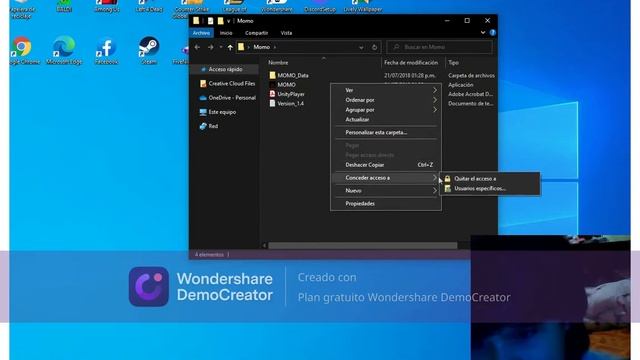Launch Steam from the desktop
This screenshot has height=360, width=640.
tap(149, 51)
